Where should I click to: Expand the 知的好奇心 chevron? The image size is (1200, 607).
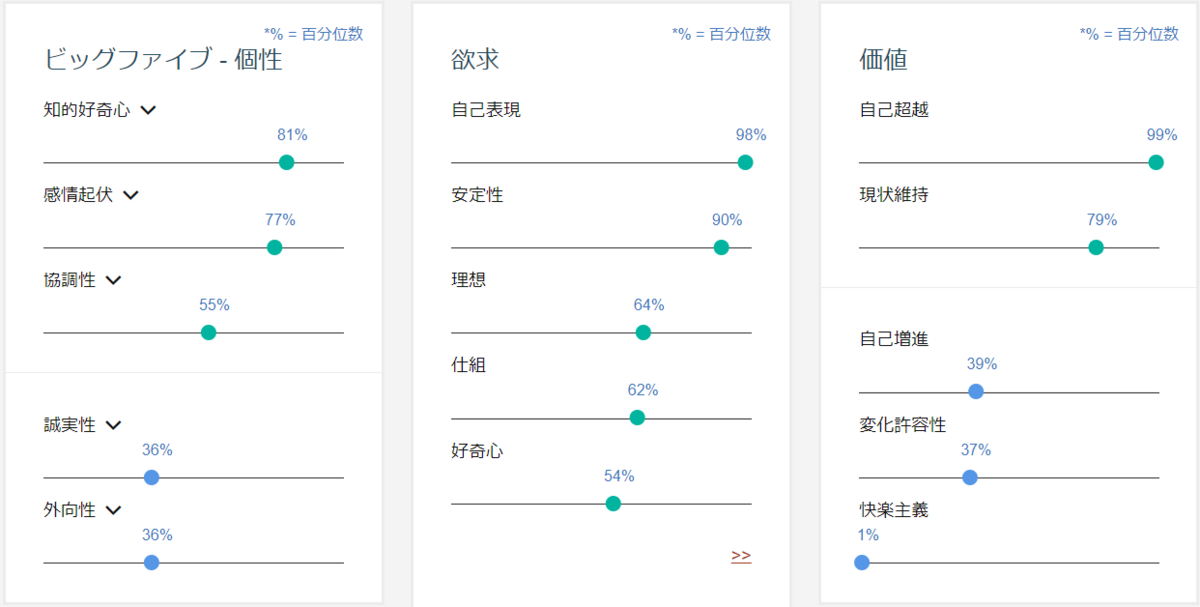[148, 110]
